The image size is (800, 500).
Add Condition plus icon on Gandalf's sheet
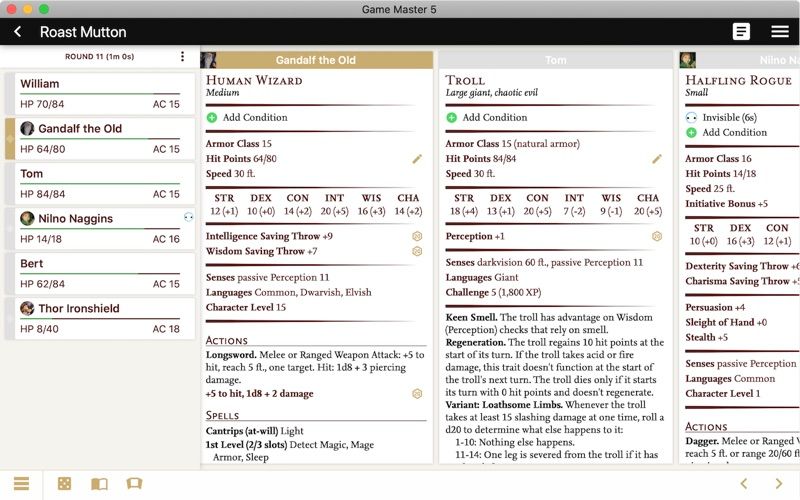[212, 117]
